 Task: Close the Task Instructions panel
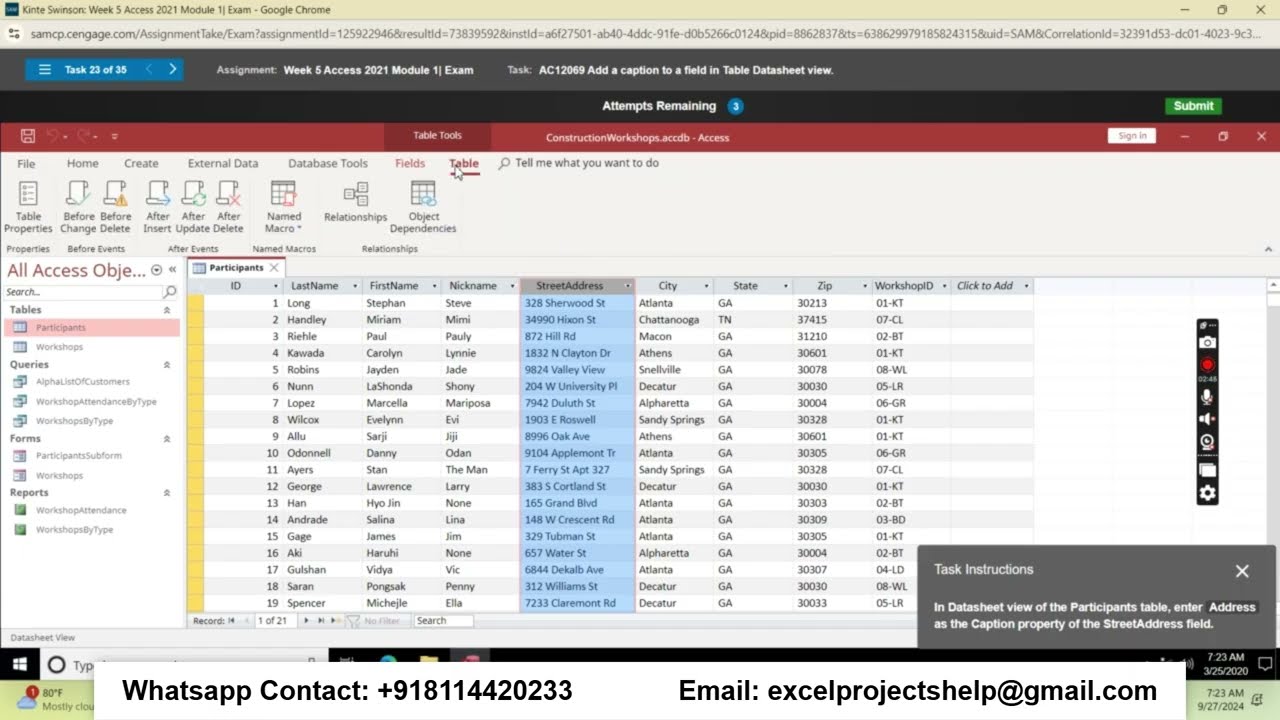pyautogui.click(x=1242, y=571)
